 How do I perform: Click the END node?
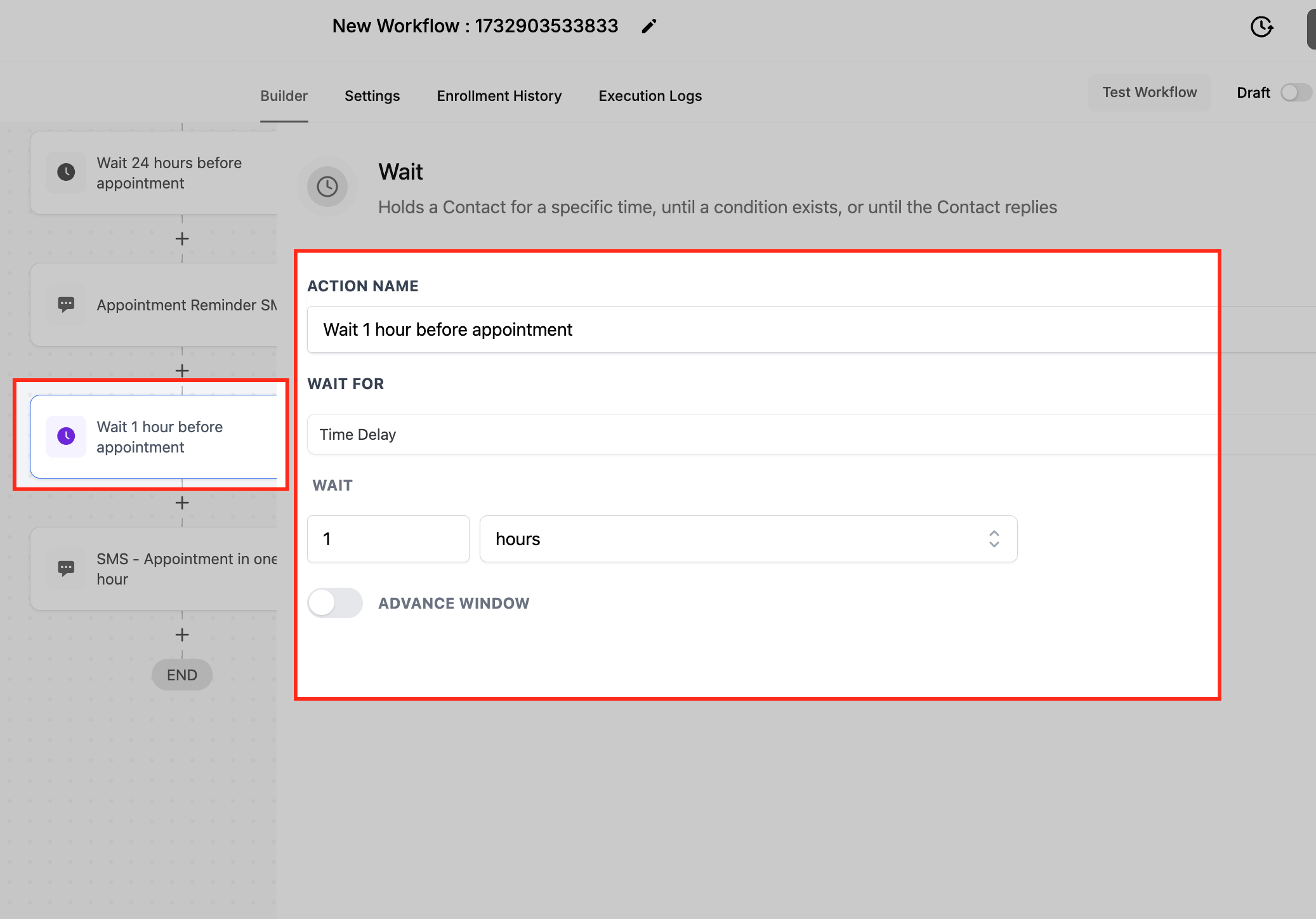(182, 675)
